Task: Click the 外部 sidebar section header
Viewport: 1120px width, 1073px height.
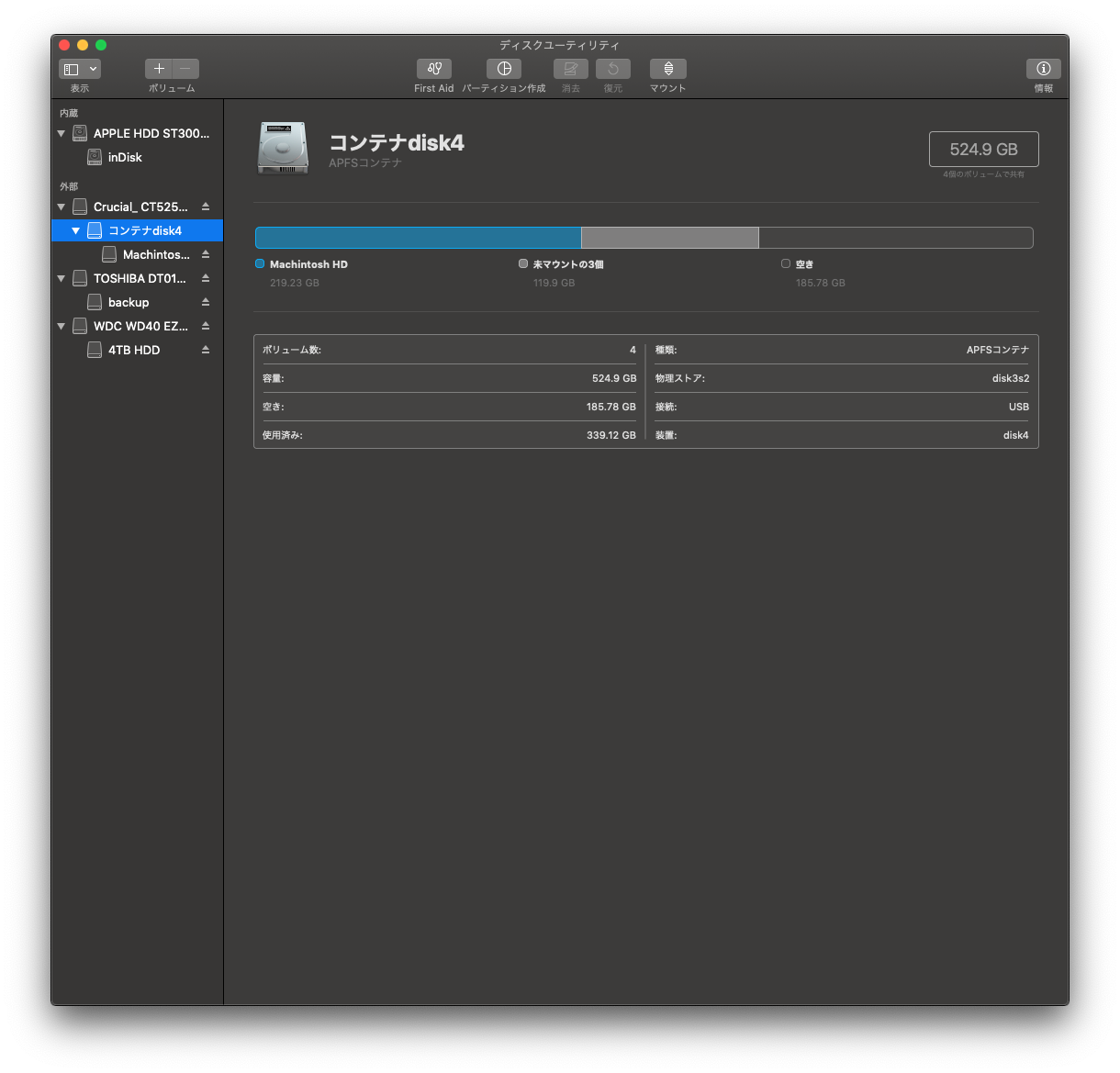Action: tap(69, 186)
